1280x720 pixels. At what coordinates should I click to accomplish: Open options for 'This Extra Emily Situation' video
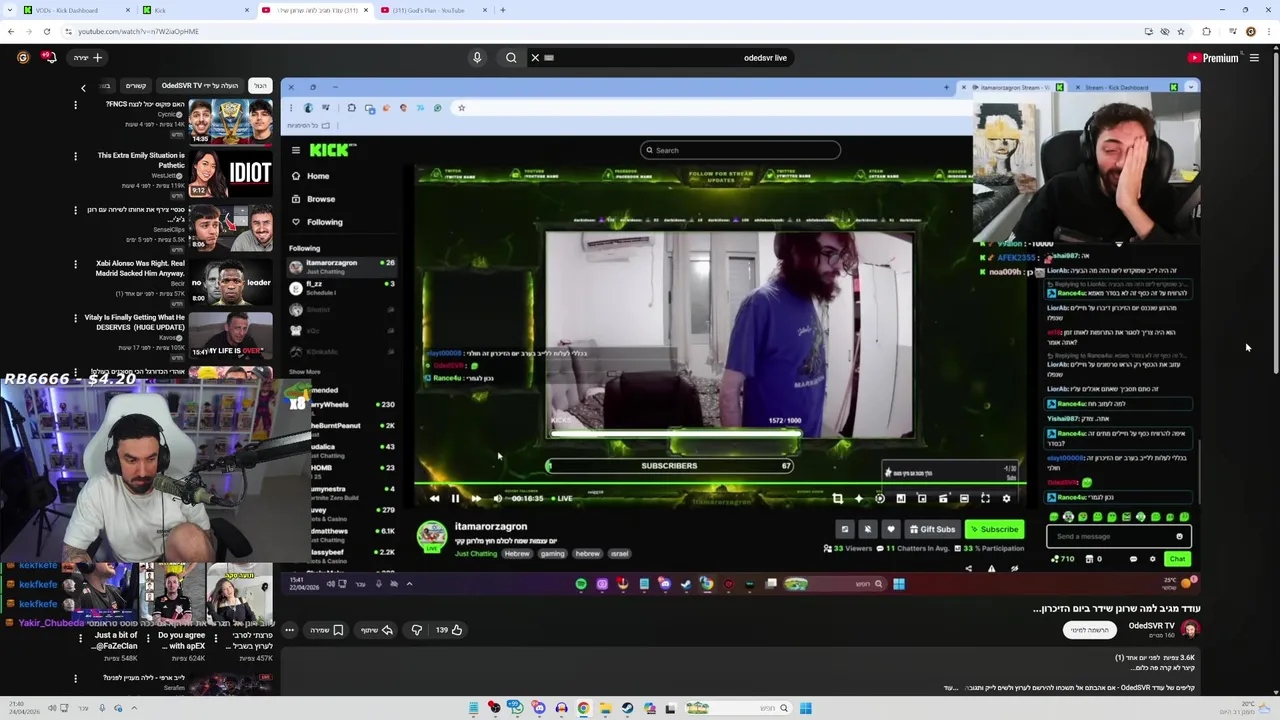75,156
